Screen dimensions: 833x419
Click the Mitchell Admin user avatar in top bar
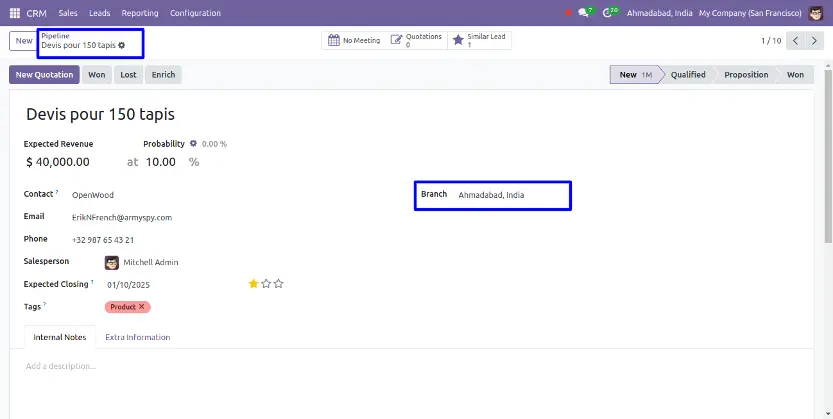tap(819, 13)
